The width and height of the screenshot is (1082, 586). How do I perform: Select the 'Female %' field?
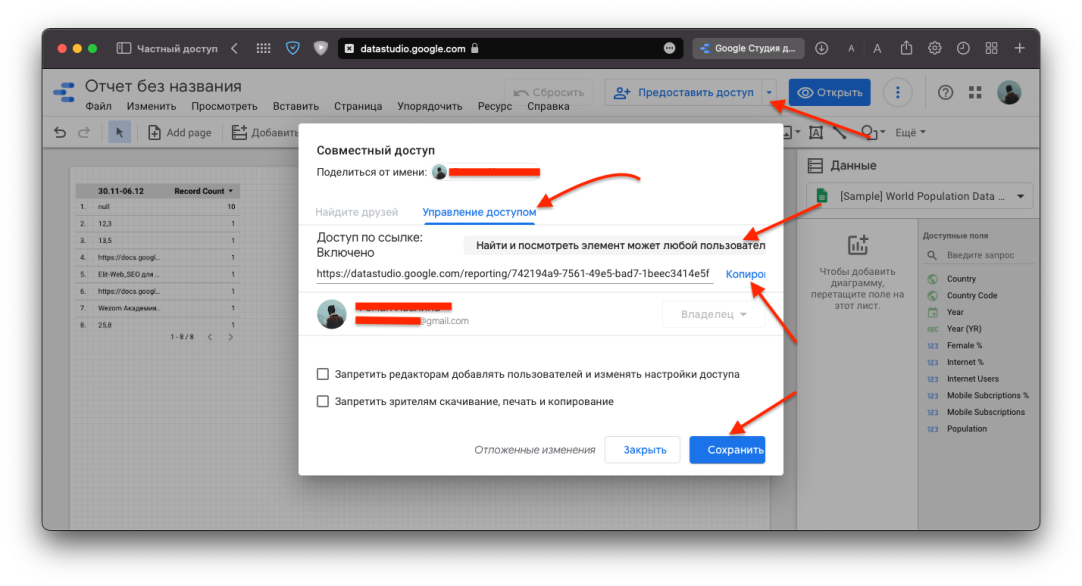[964, 345]
